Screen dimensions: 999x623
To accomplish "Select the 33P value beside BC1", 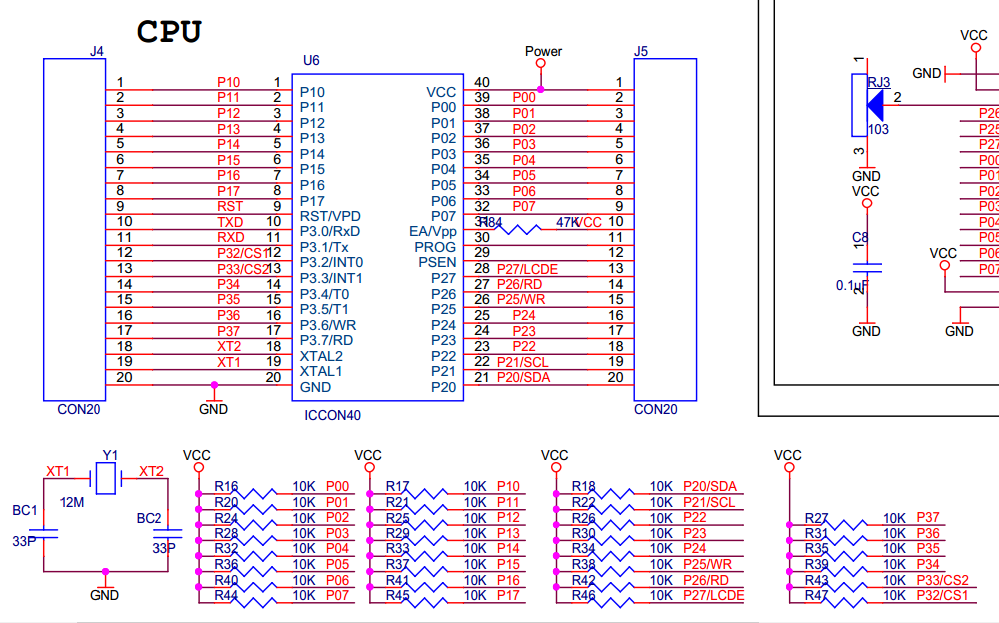I will [24, 541].
